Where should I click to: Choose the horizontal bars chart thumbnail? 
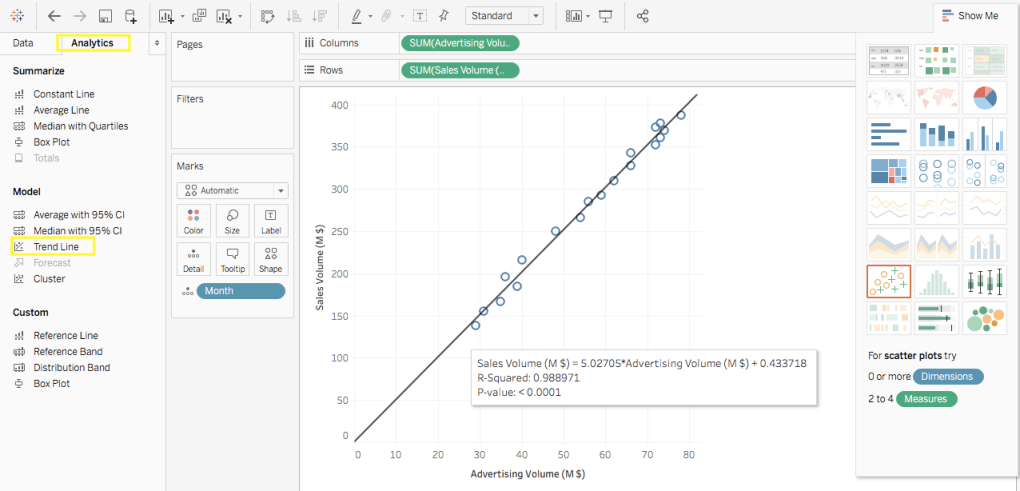coord(888,134)
